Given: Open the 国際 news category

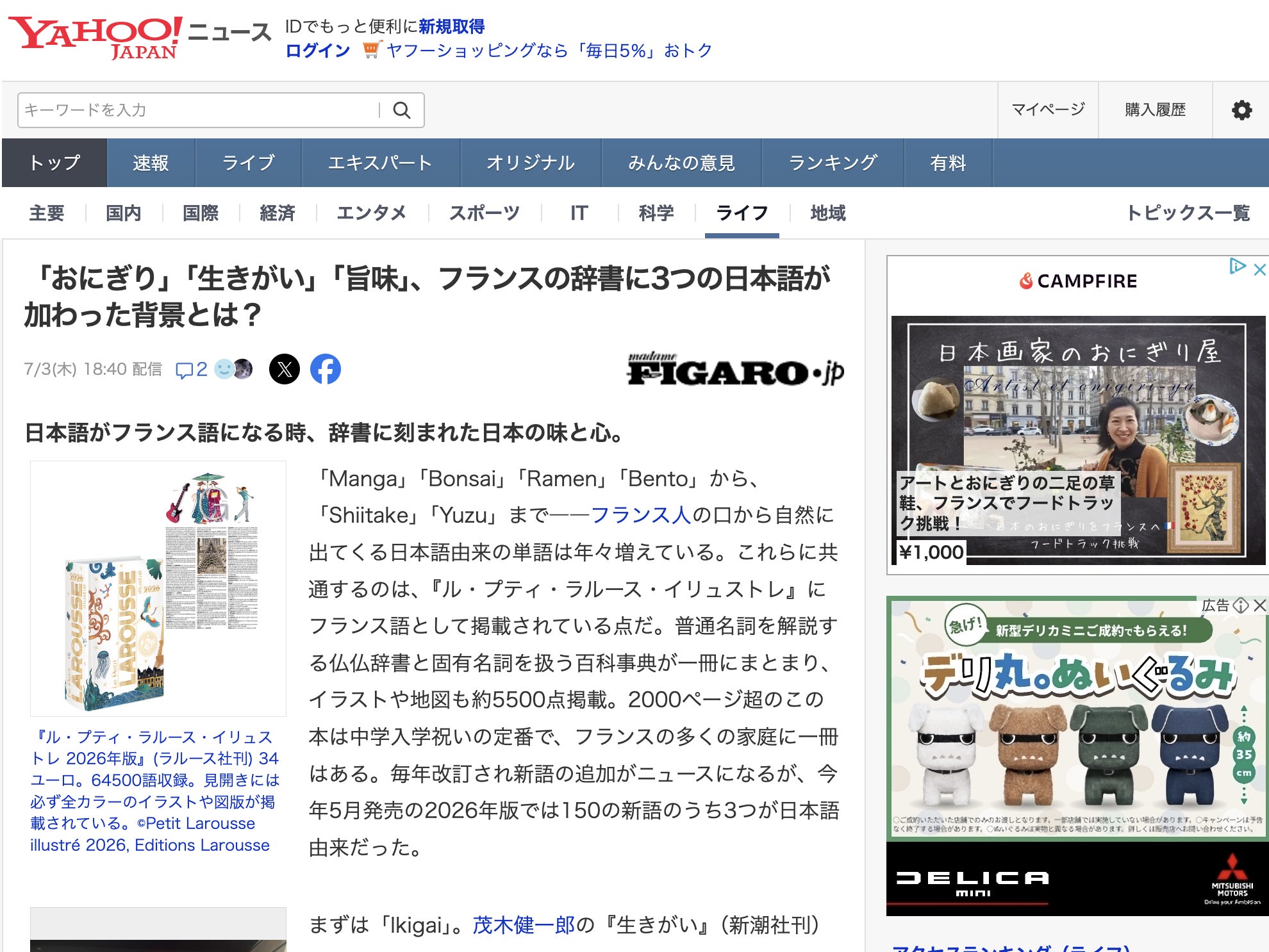Looking at the screenshot, I should click(x=201, y=213).
